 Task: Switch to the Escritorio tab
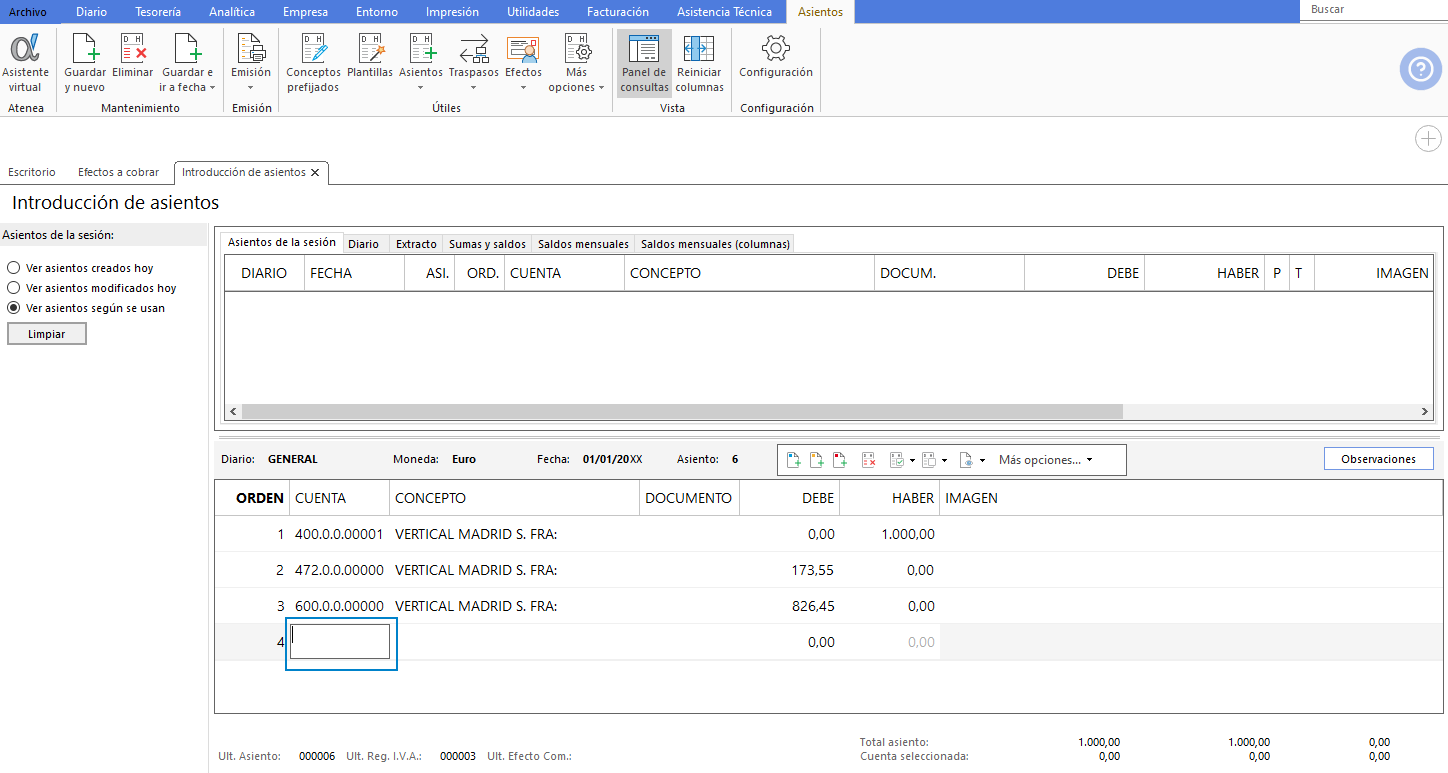point(32,172)
